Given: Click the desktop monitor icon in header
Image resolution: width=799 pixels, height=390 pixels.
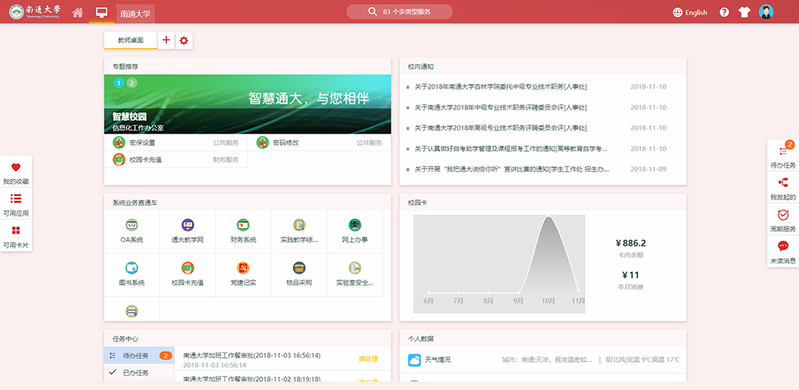Looking at the screenshot, I should [x=101, y=12].
